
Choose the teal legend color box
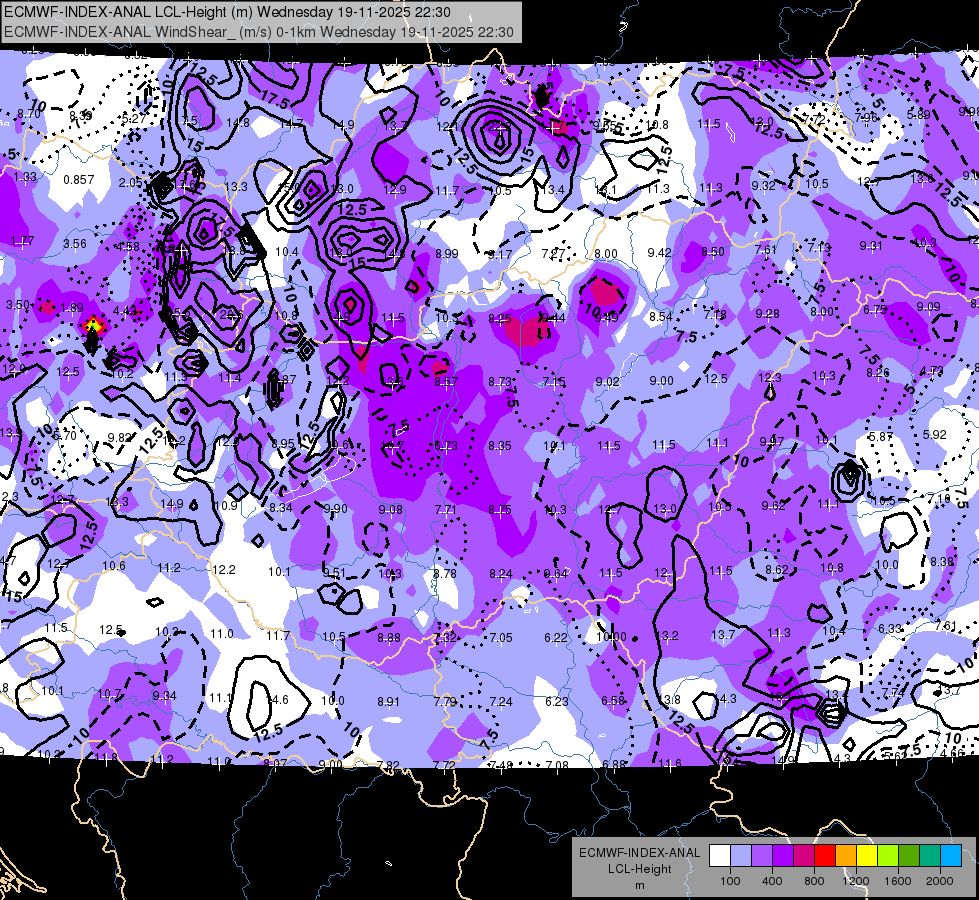[x=930, y=856]
